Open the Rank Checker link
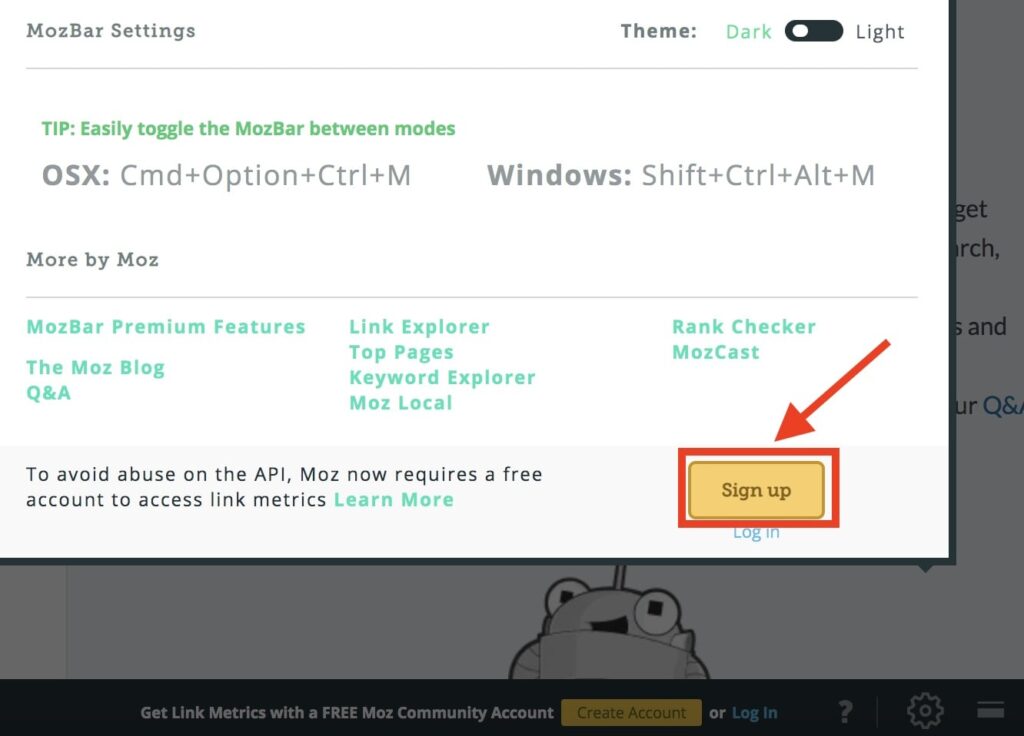 744,327
